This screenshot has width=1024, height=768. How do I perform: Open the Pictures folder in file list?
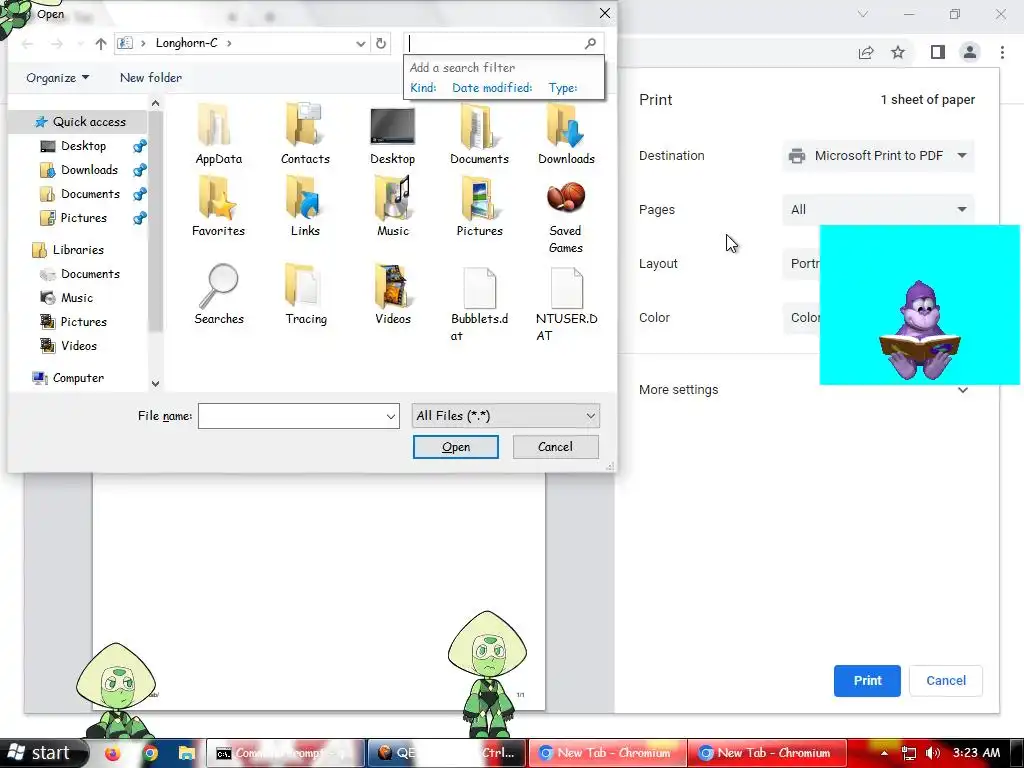click(479, 206)
